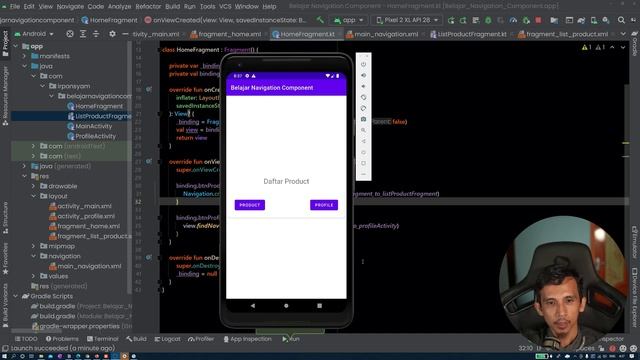Toggle the Resource Manager tool window button
This screenshot has width=640, height=360.
(5, 96)
